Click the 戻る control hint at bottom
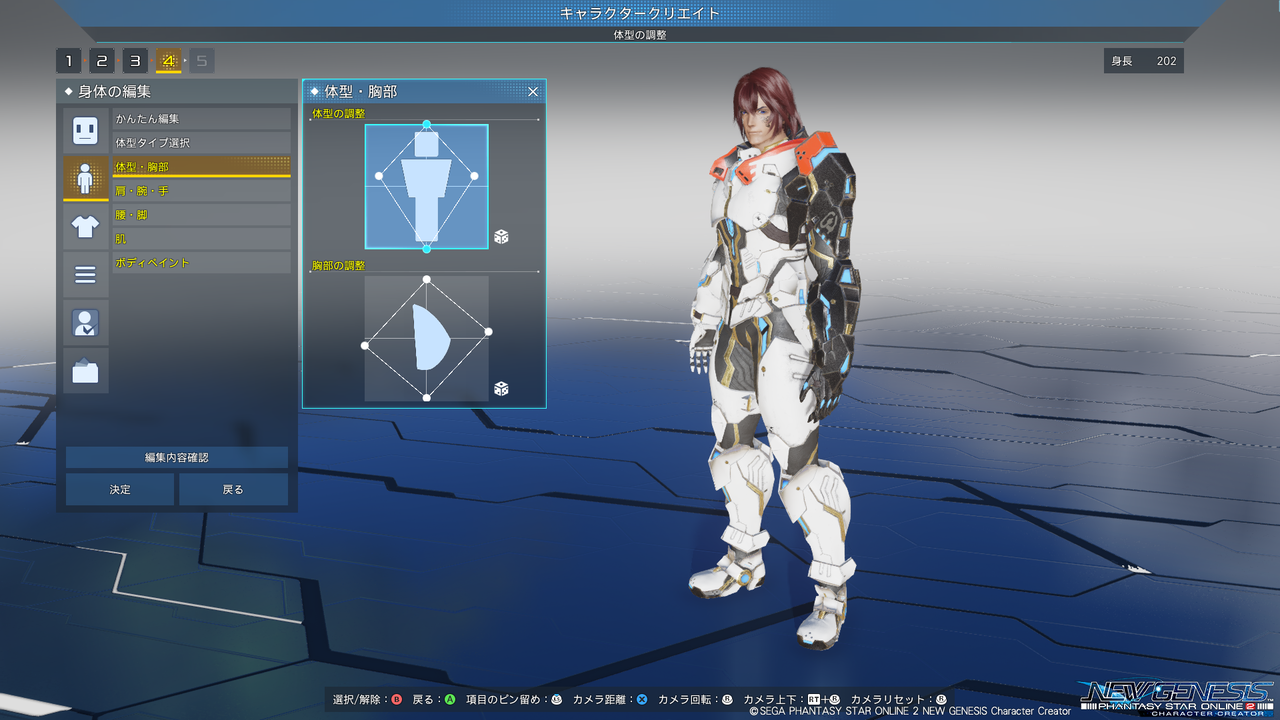The image size is (1280, 720). coord(436,700)
